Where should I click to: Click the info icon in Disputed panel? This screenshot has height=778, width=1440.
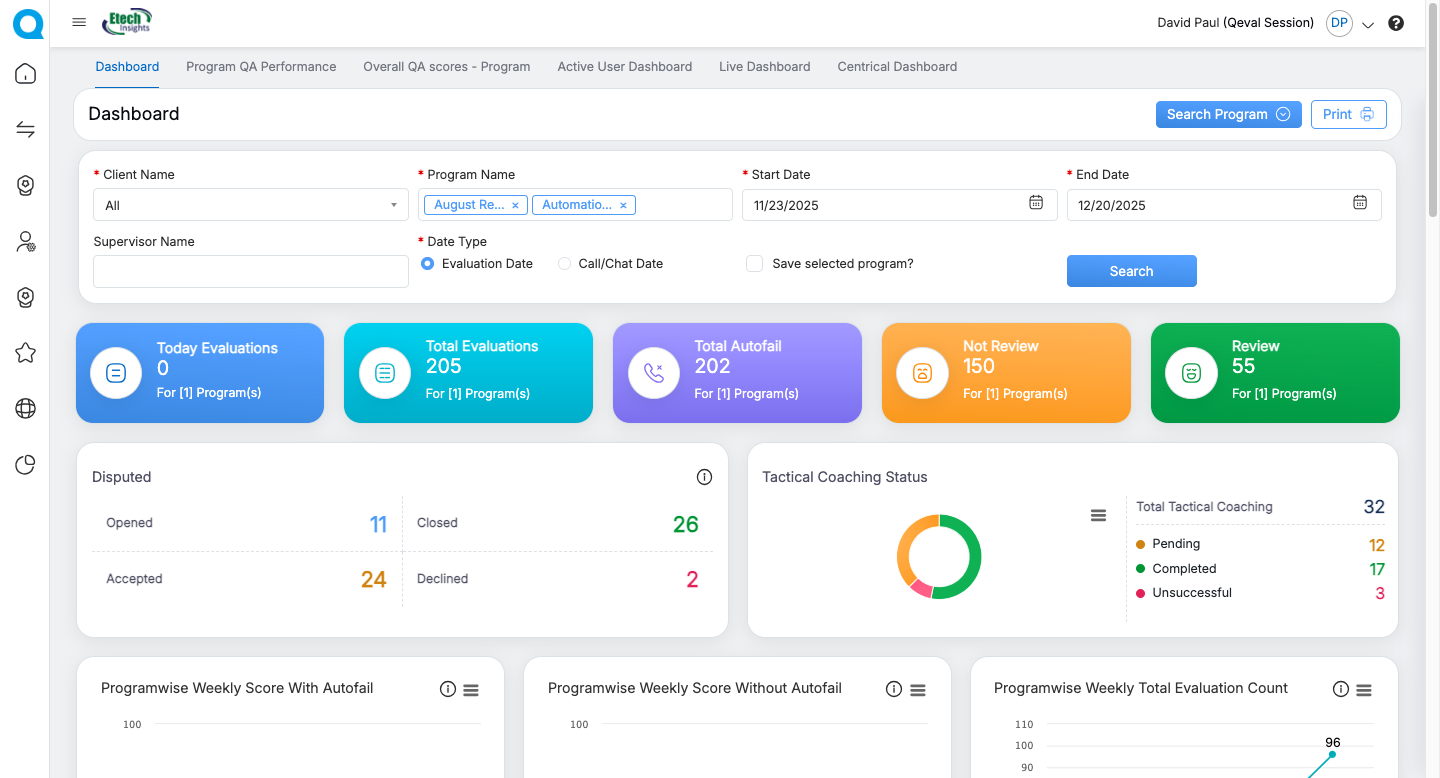704,477
